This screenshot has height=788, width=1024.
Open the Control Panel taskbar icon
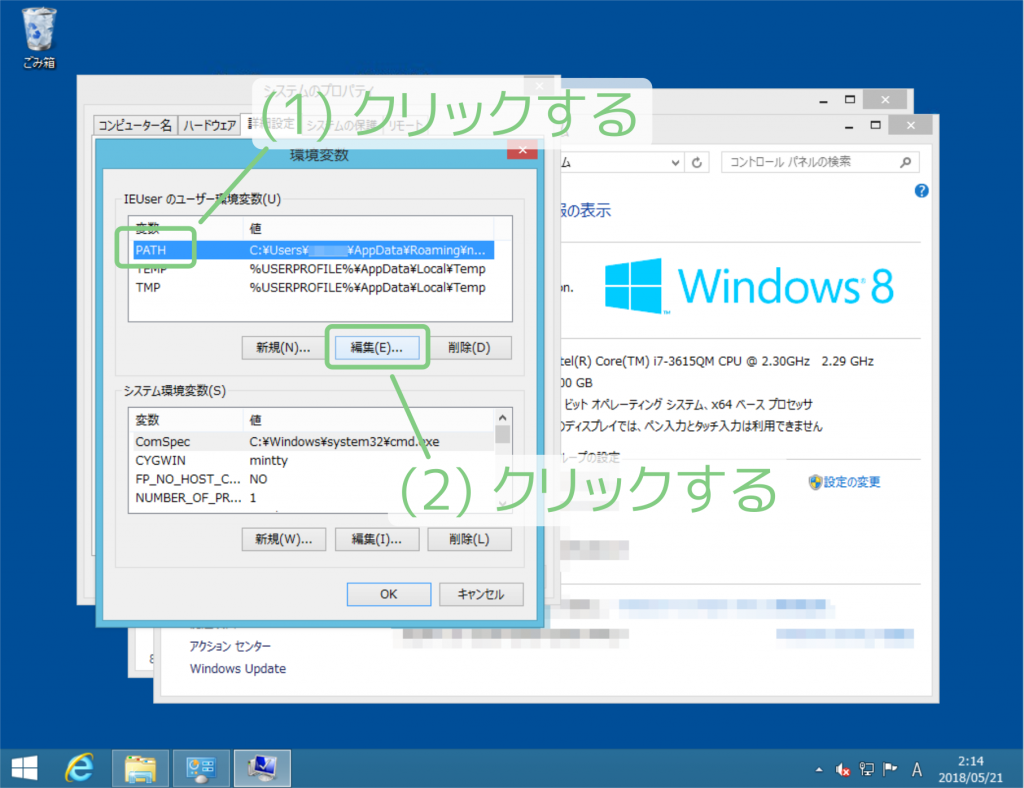[201, 768]
